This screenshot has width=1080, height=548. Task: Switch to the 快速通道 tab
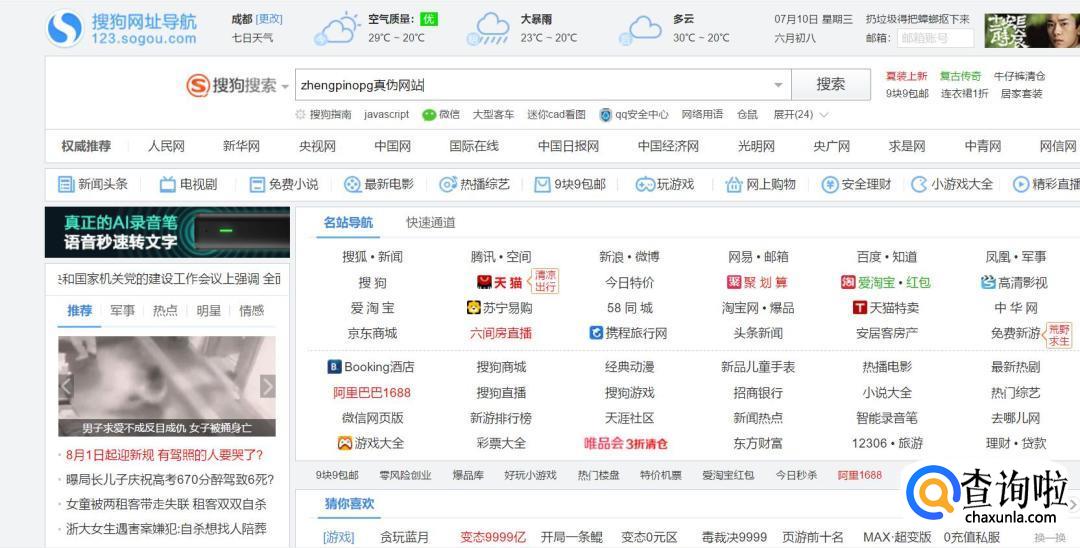point(430,222)
